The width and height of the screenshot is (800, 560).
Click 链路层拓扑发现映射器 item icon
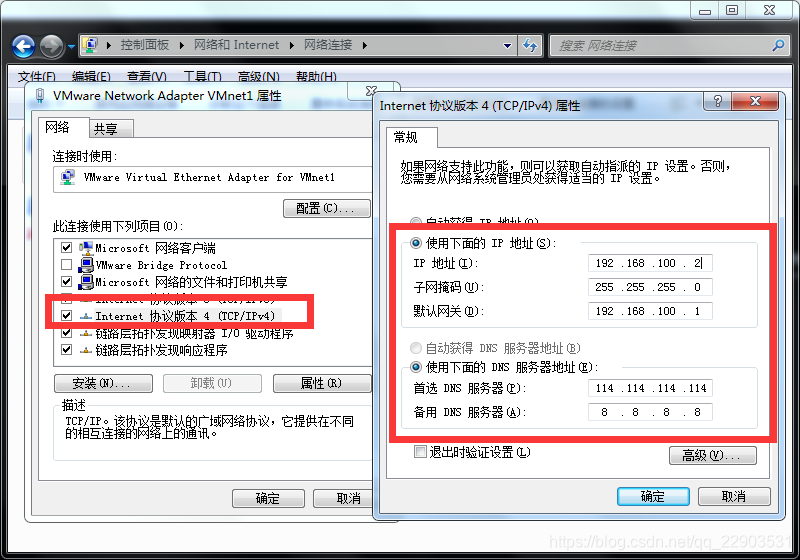coord(86,334)
